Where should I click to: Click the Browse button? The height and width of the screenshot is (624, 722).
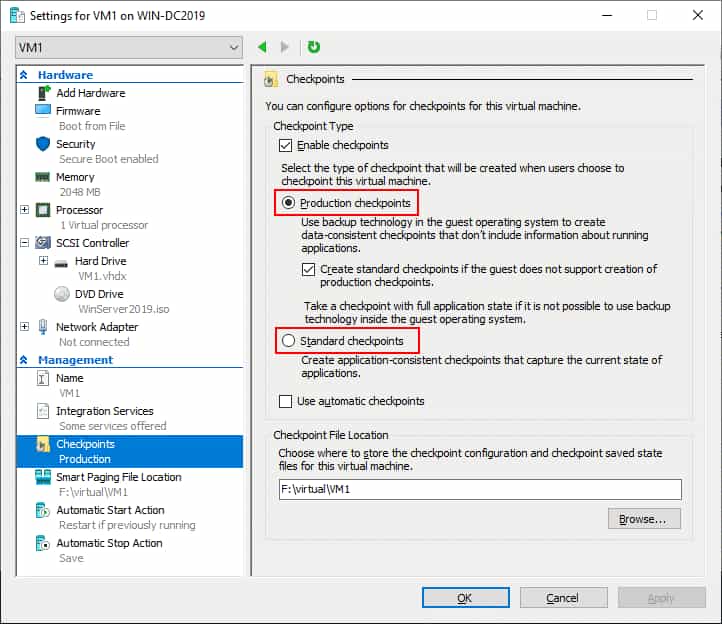click(643, 519)
